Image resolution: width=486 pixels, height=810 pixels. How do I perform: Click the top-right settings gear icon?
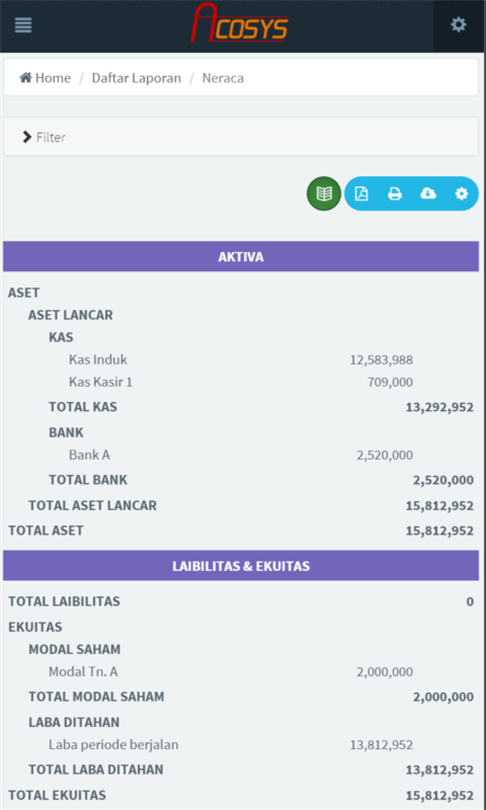459,24
